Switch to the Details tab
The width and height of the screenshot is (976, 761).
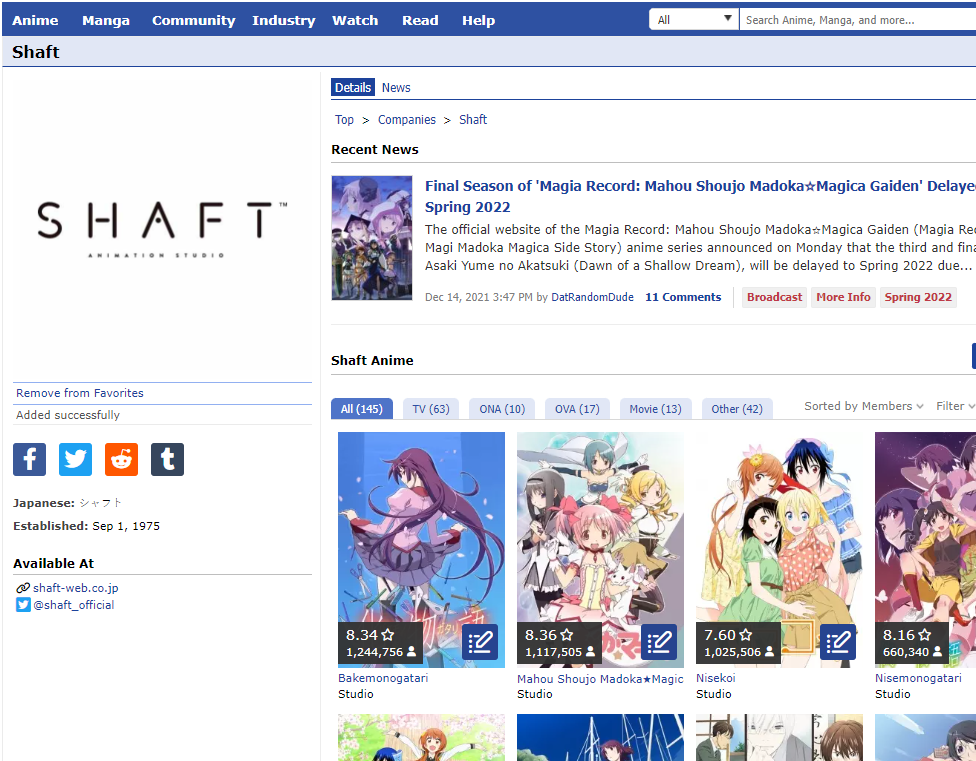tap(353, 88)
